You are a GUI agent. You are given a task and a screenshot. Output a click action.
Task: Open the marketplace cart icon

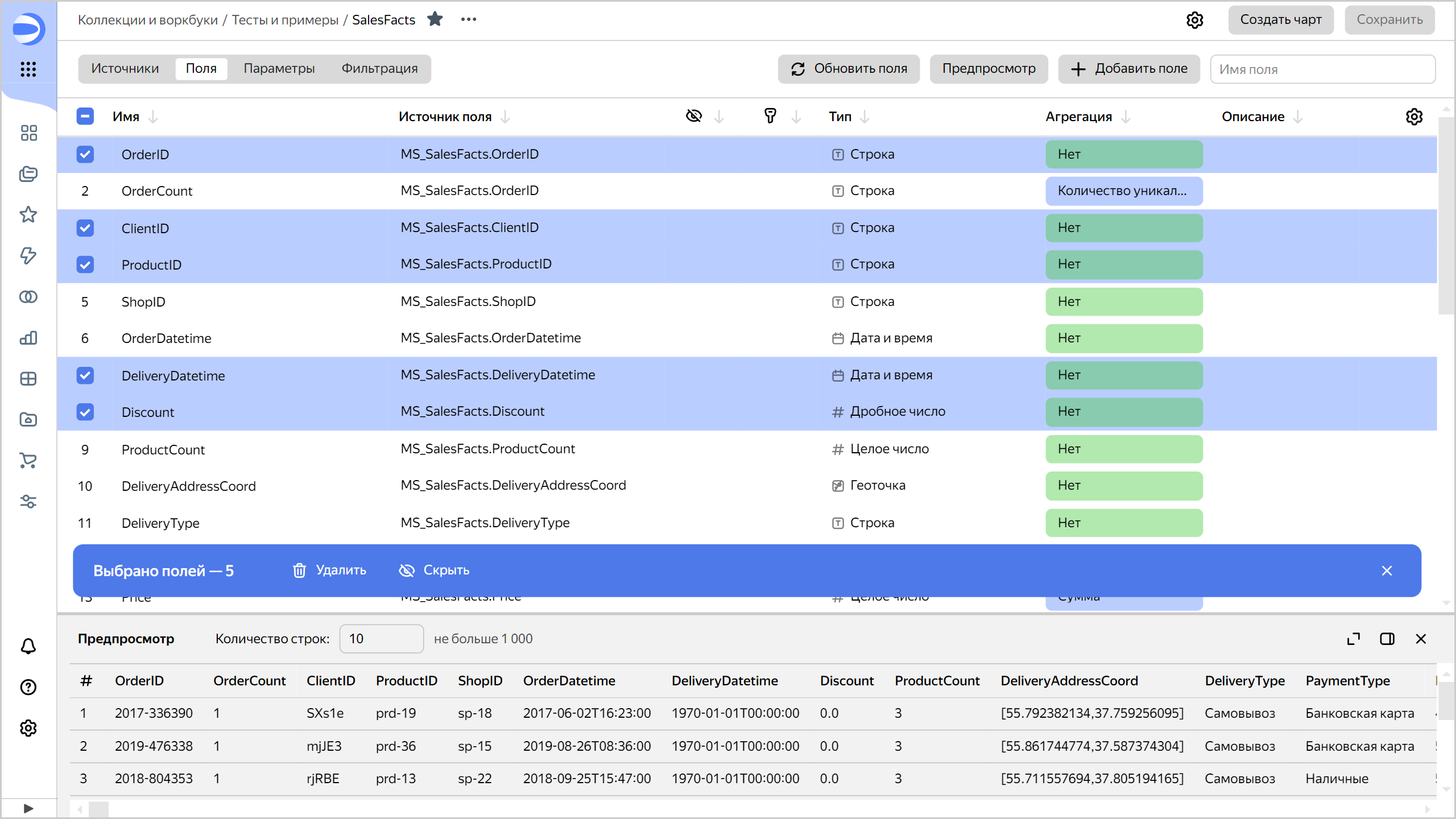click(x=28, y=461)
